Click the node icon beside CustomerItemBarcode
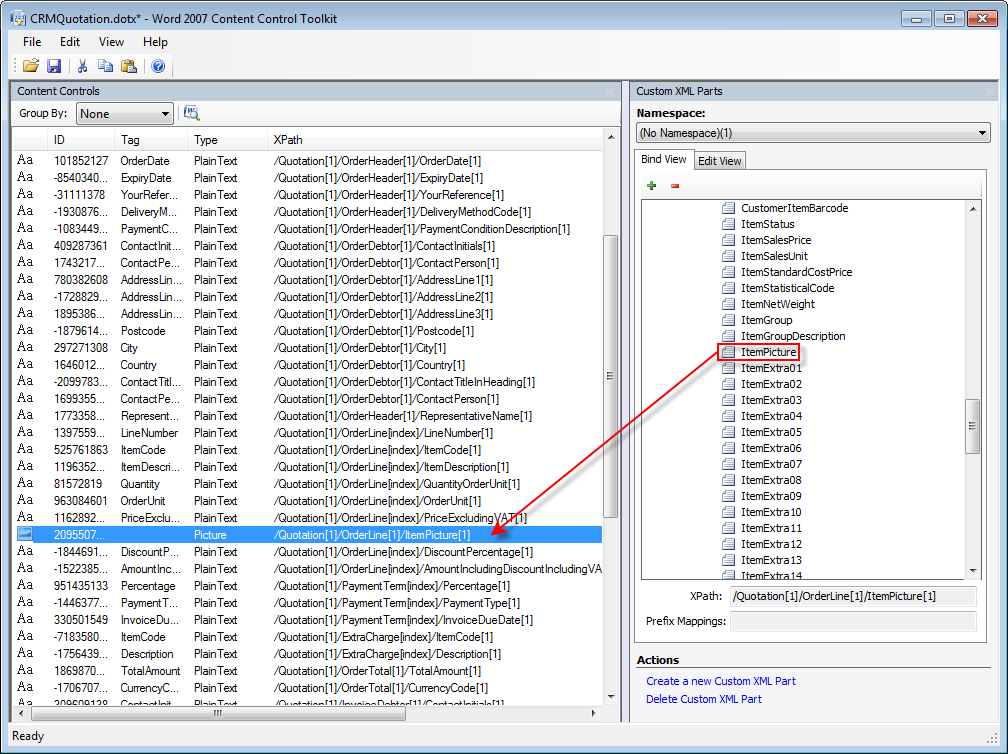Image resolution: width=1008 pixels, height=754 pixels. (x=728, y=208)
